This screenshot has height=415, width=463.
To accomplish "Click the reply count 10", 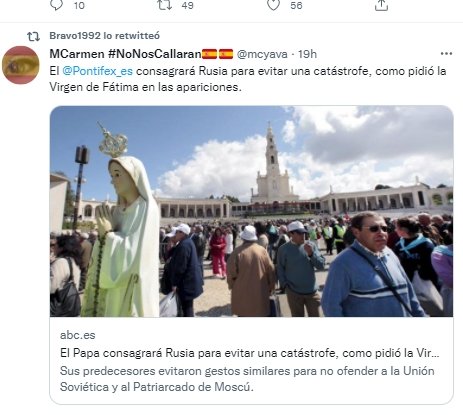I will click(x=79, y=5).
